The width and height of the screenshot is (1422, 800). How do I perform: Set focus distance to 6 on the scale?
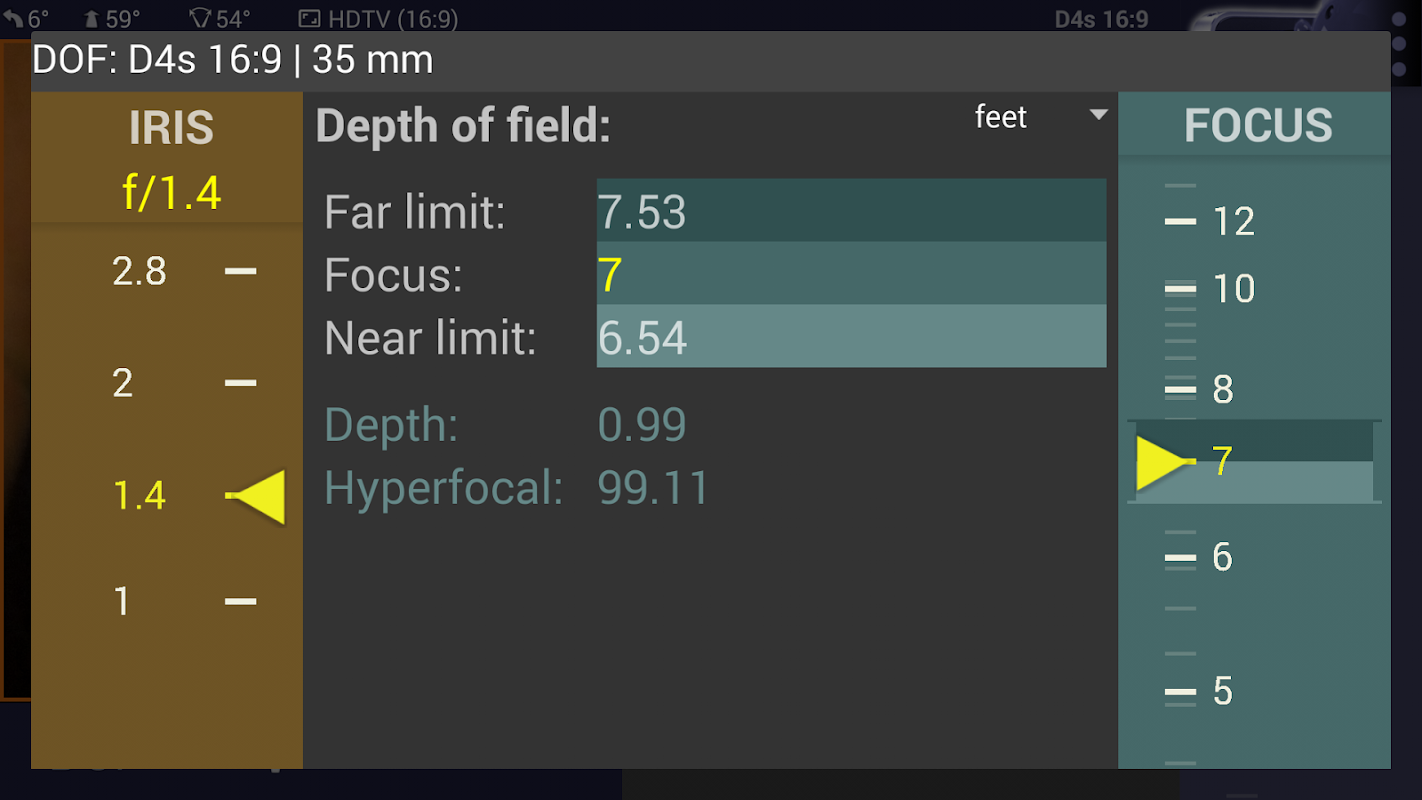point(1222,557)
